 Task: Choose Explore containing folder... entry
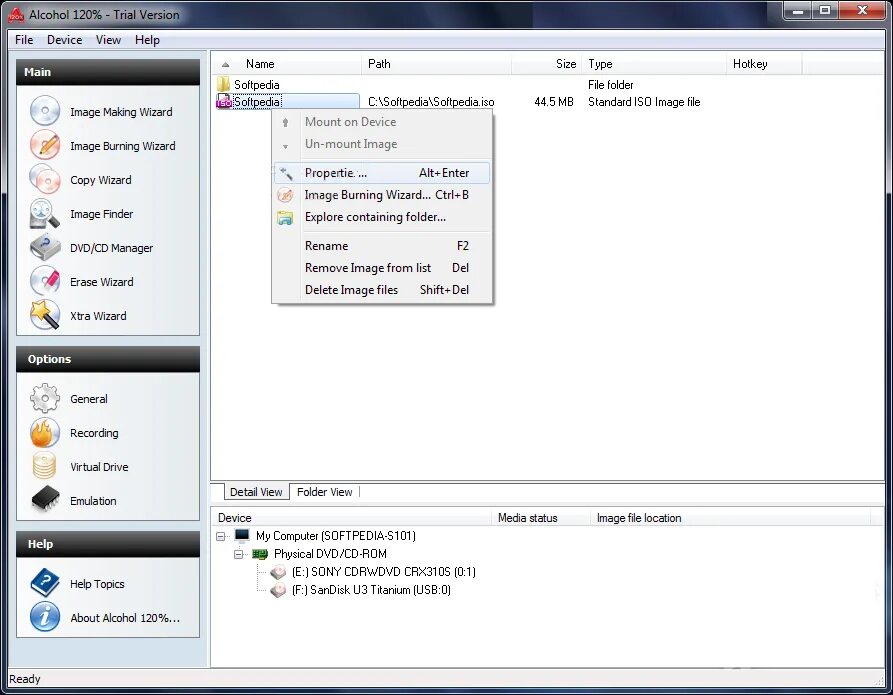[382, 217]
